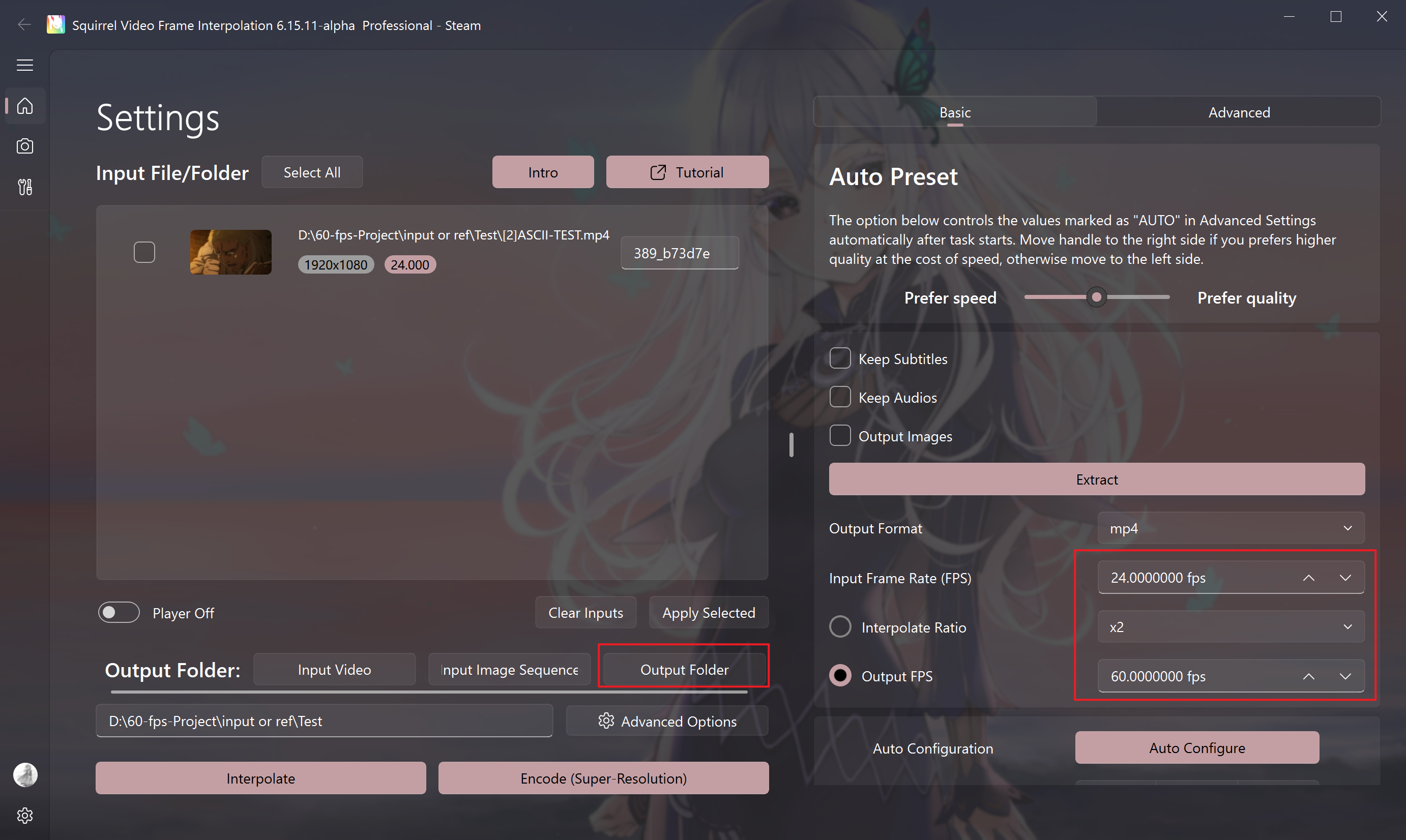Open the toolbox icon in sidebar
This screenshot has height=840, width=1406.
25,187
